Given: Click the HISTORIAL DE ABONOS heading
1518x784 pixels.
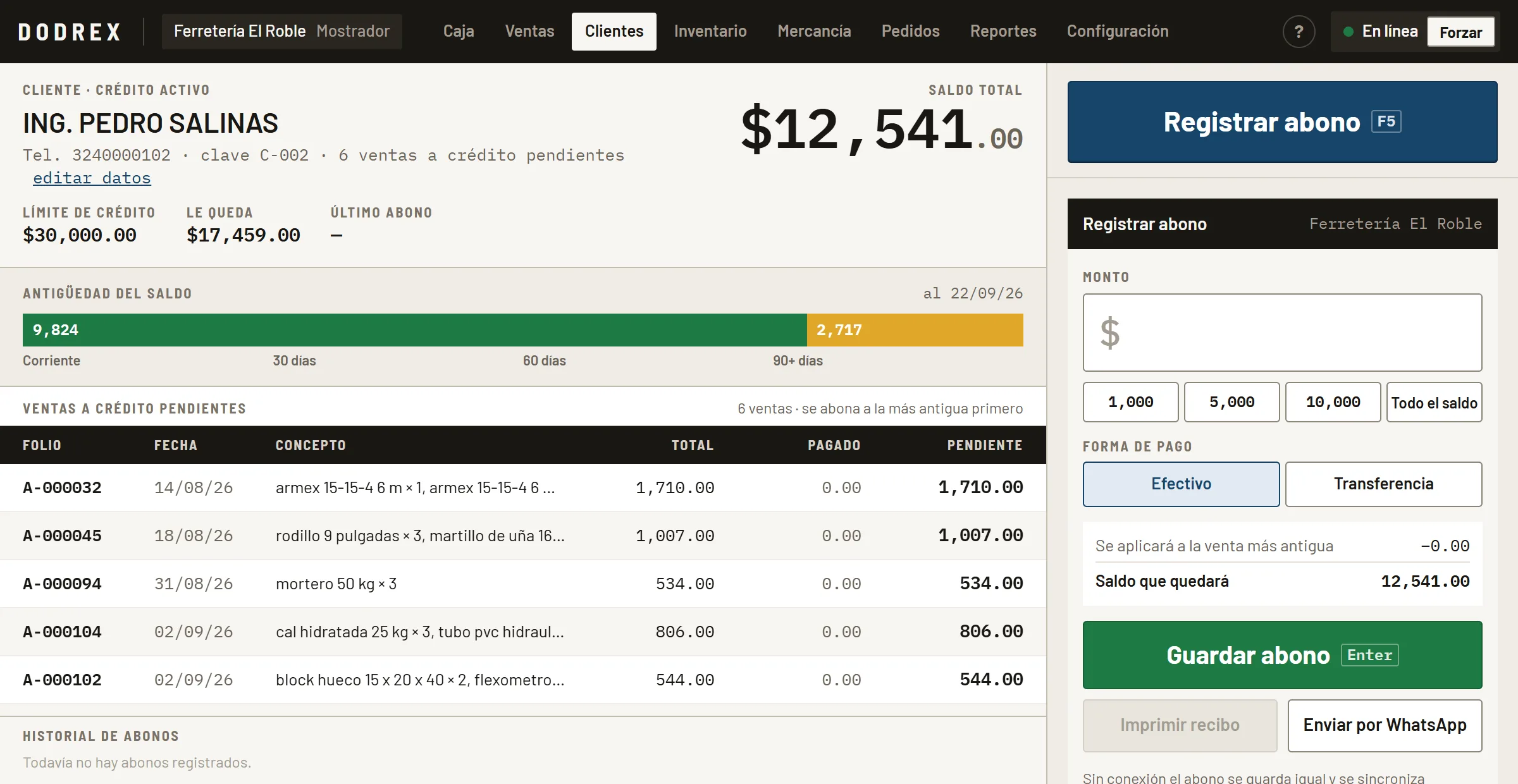Looking at the screenshot, I should click(101, 736).
